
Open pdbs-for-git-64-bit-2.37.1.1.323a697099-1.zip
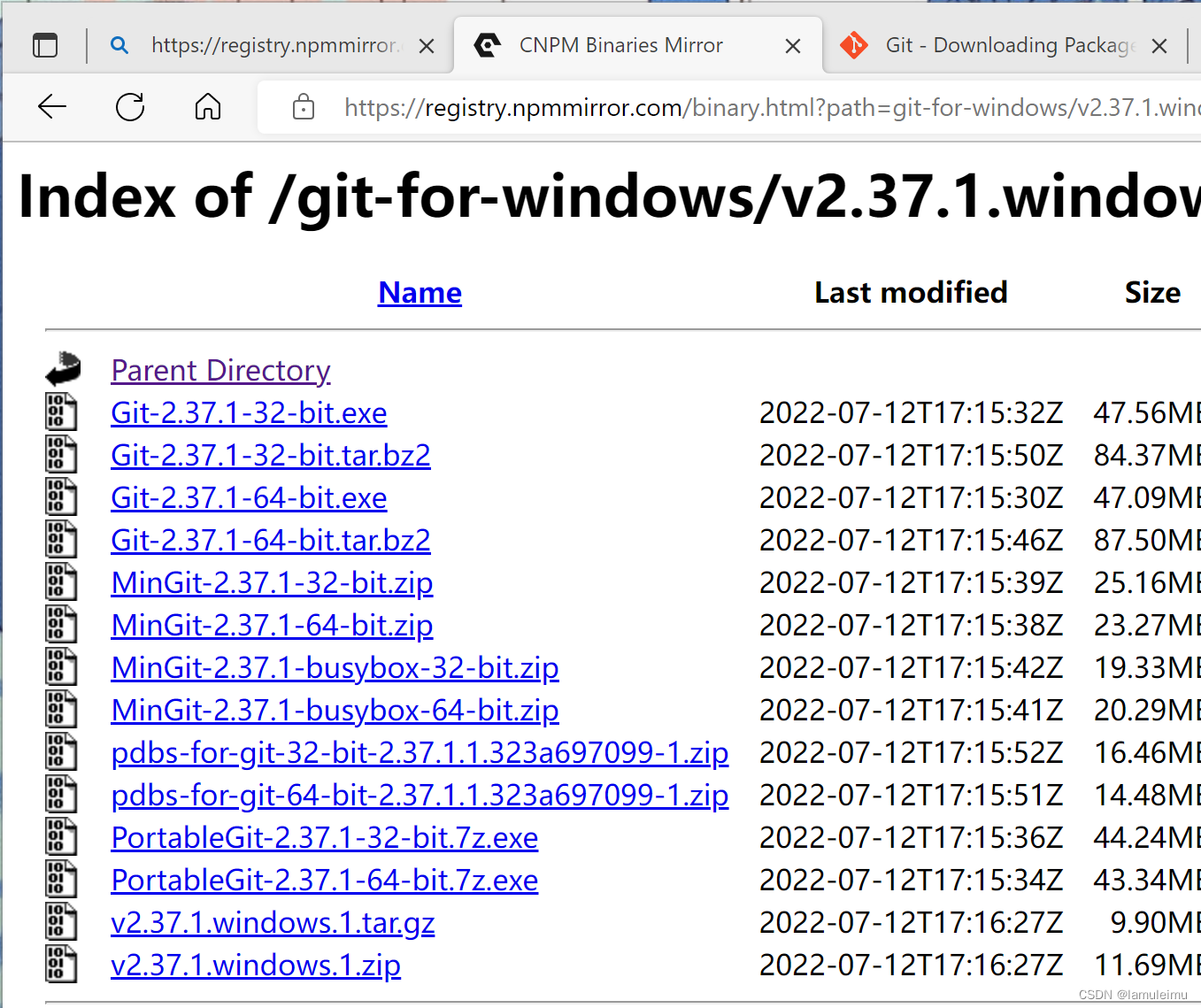click(x=420, y=795)
